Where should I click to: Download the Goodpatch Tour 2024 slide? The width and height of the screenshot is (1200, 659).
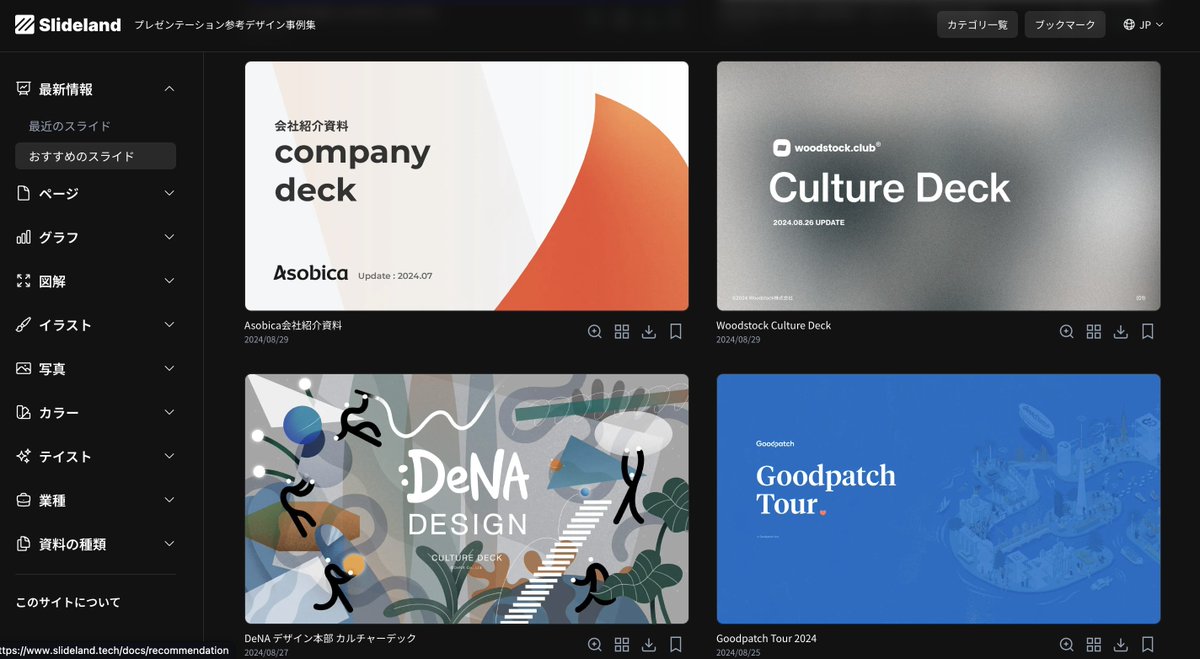pyautogui.click(x=1121, y=645)
